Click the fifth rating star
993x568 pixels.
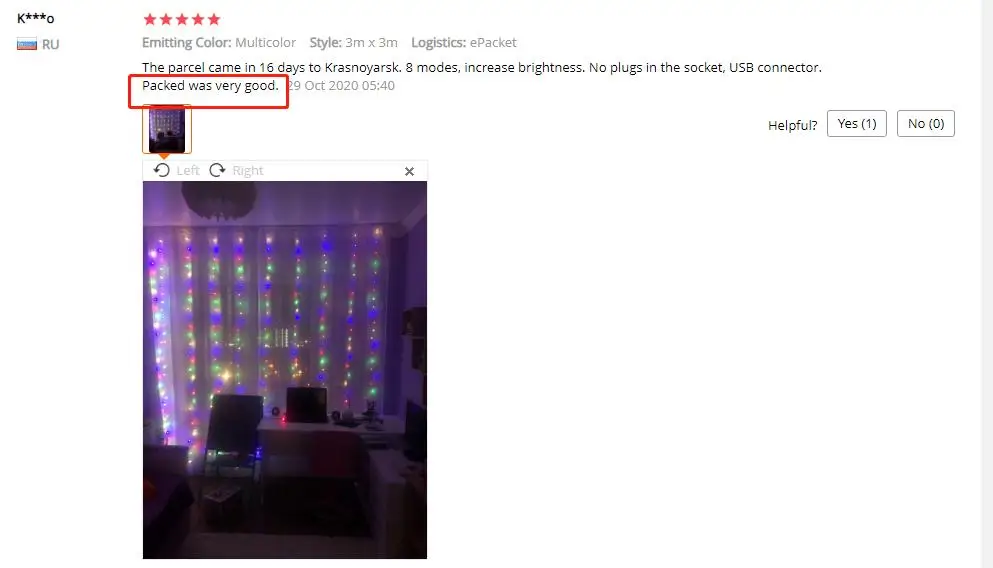[x=214, y=20]
